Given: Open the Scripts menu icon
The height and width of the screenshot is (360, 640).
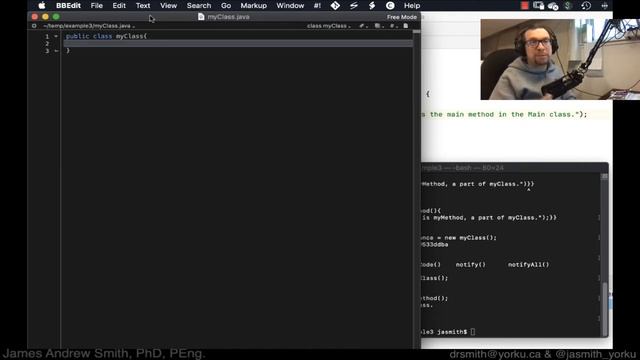Looking at the screenshot, I should (353, 6).
